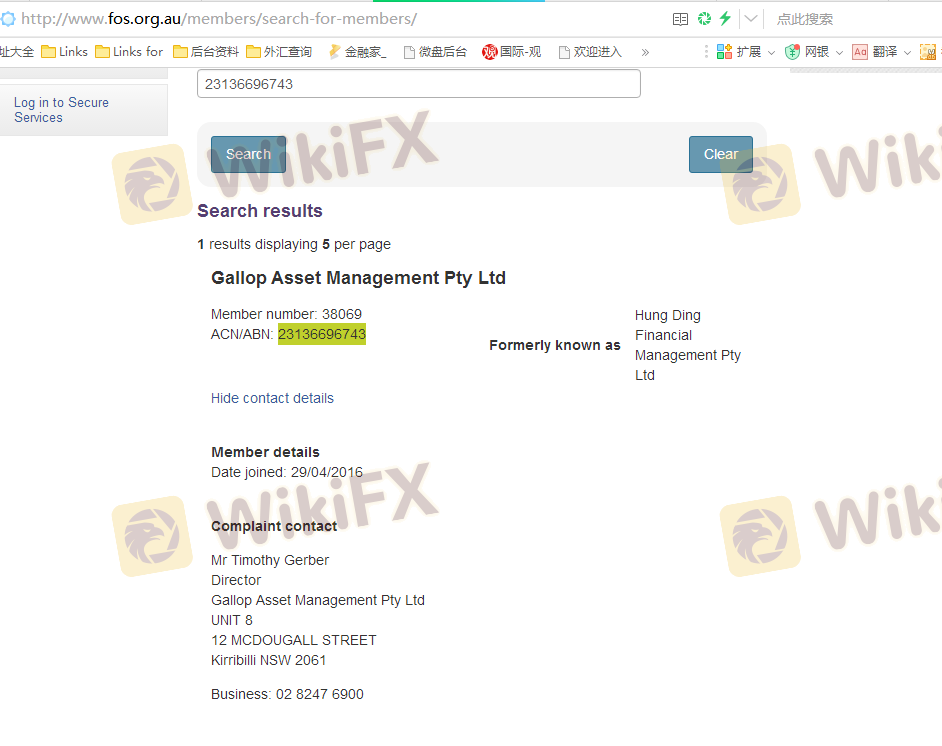Click Formerly known as label

[555, 345]
